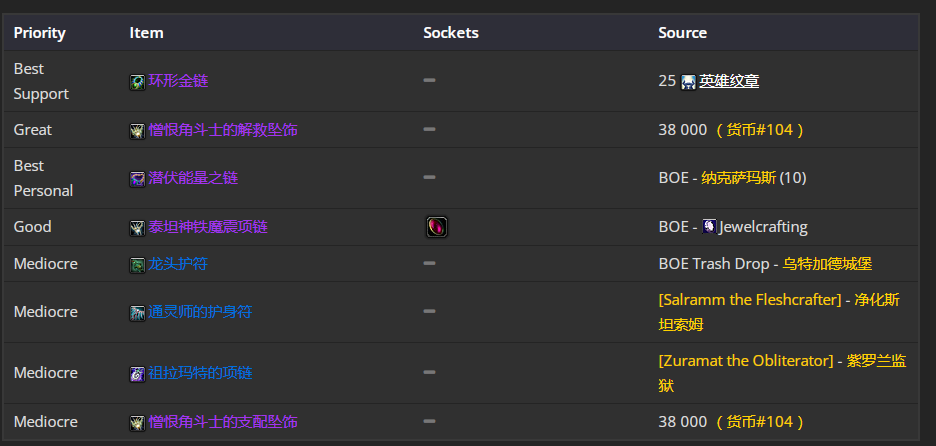
Task: Open the Zuramat the Obliterator link
Action: point(746,361)
